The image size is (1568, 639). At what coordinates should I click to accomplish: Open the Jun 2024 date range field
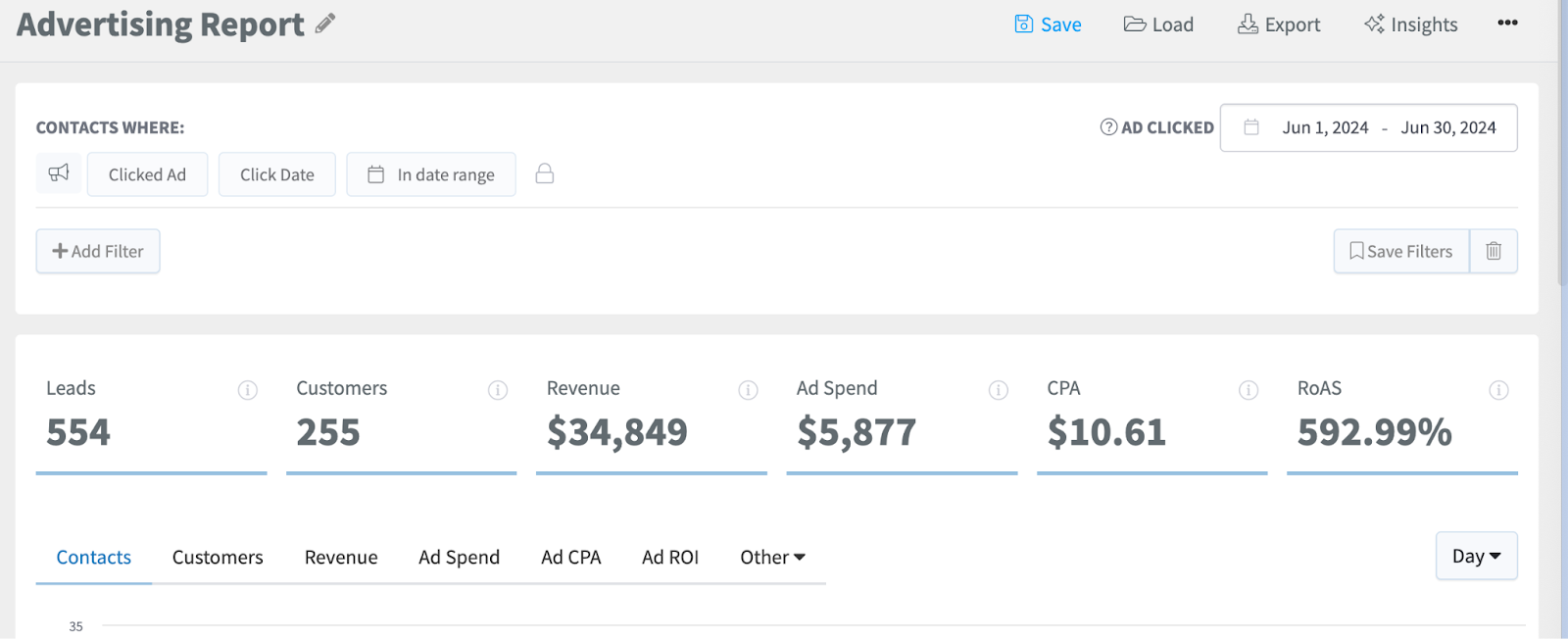[1368, 127]
